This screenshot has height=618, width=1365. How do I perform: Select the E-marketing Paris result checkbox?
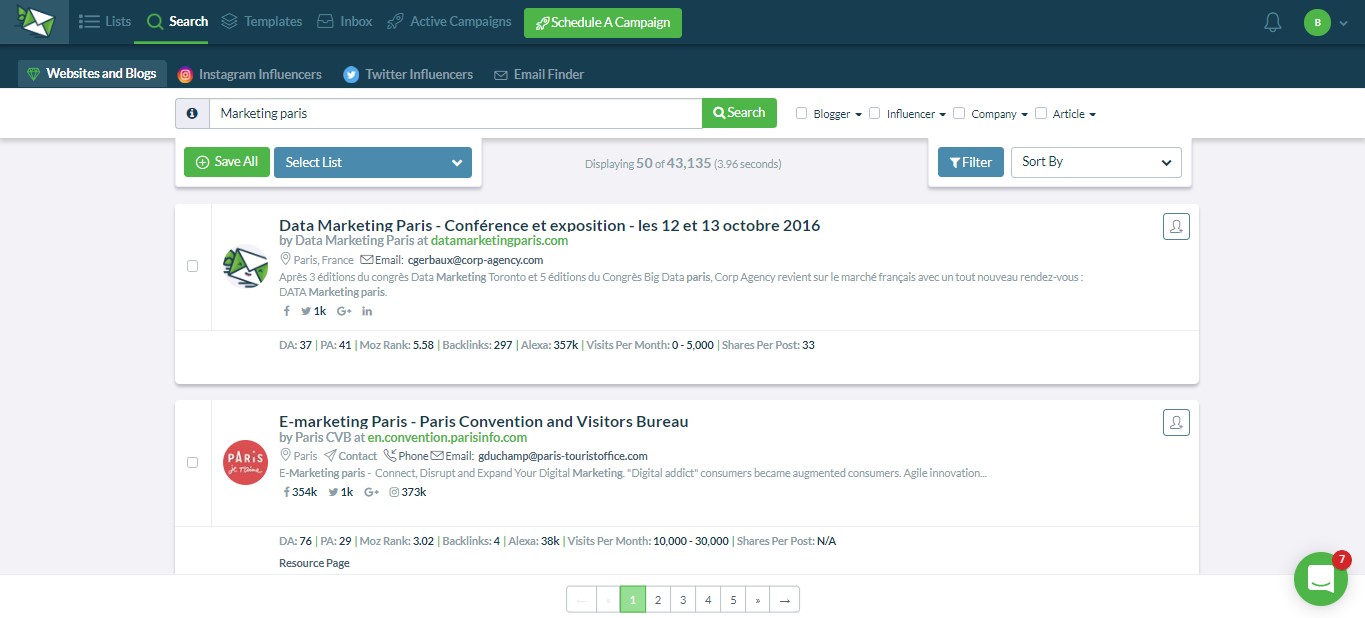[193, 462]
